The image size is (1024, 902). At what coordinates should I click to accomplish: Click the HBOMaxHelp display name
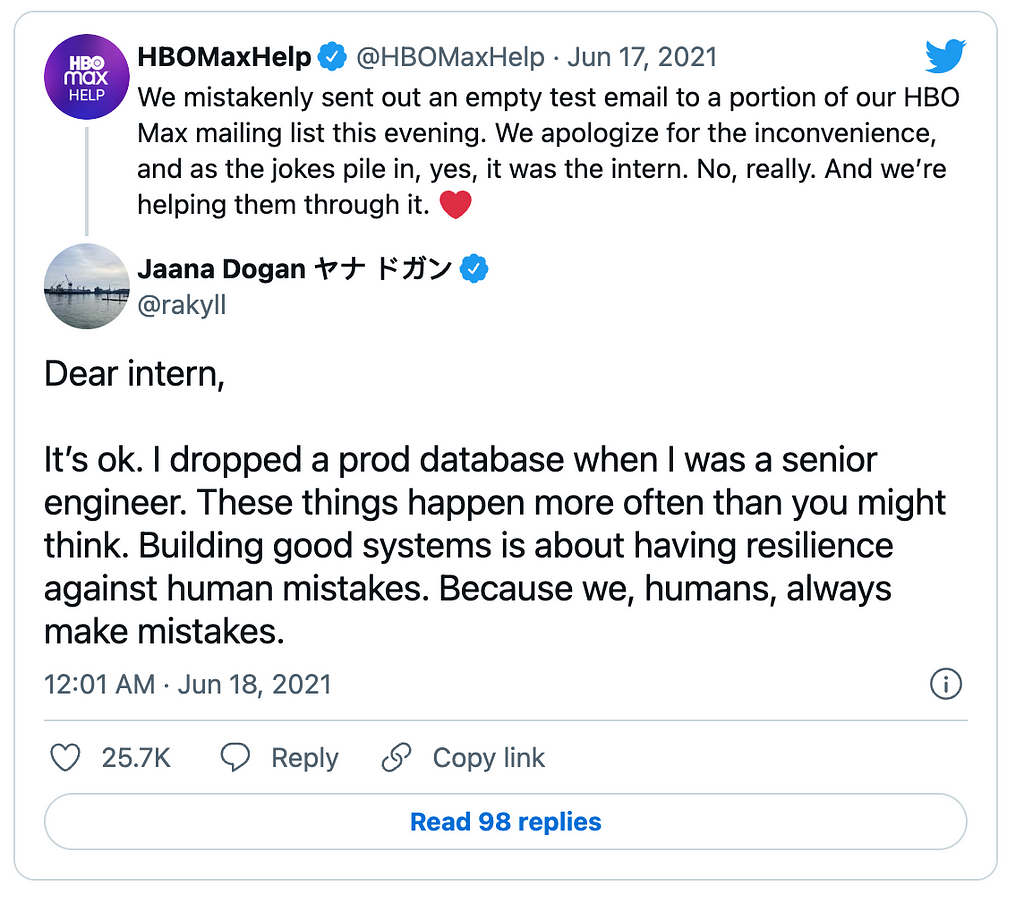(x=224, y=57)
